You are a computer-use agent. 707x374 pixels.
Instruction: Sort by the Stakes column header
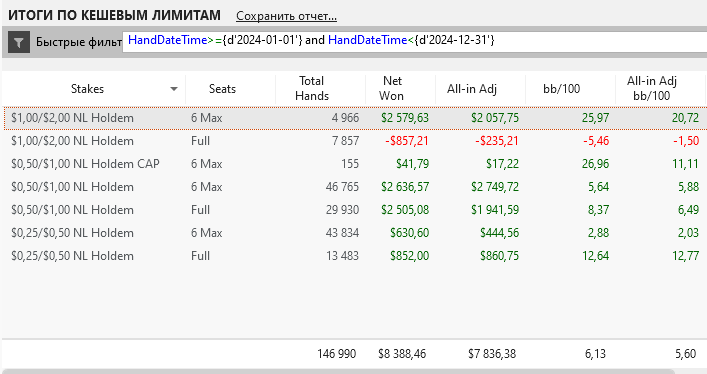click(87, 89)
